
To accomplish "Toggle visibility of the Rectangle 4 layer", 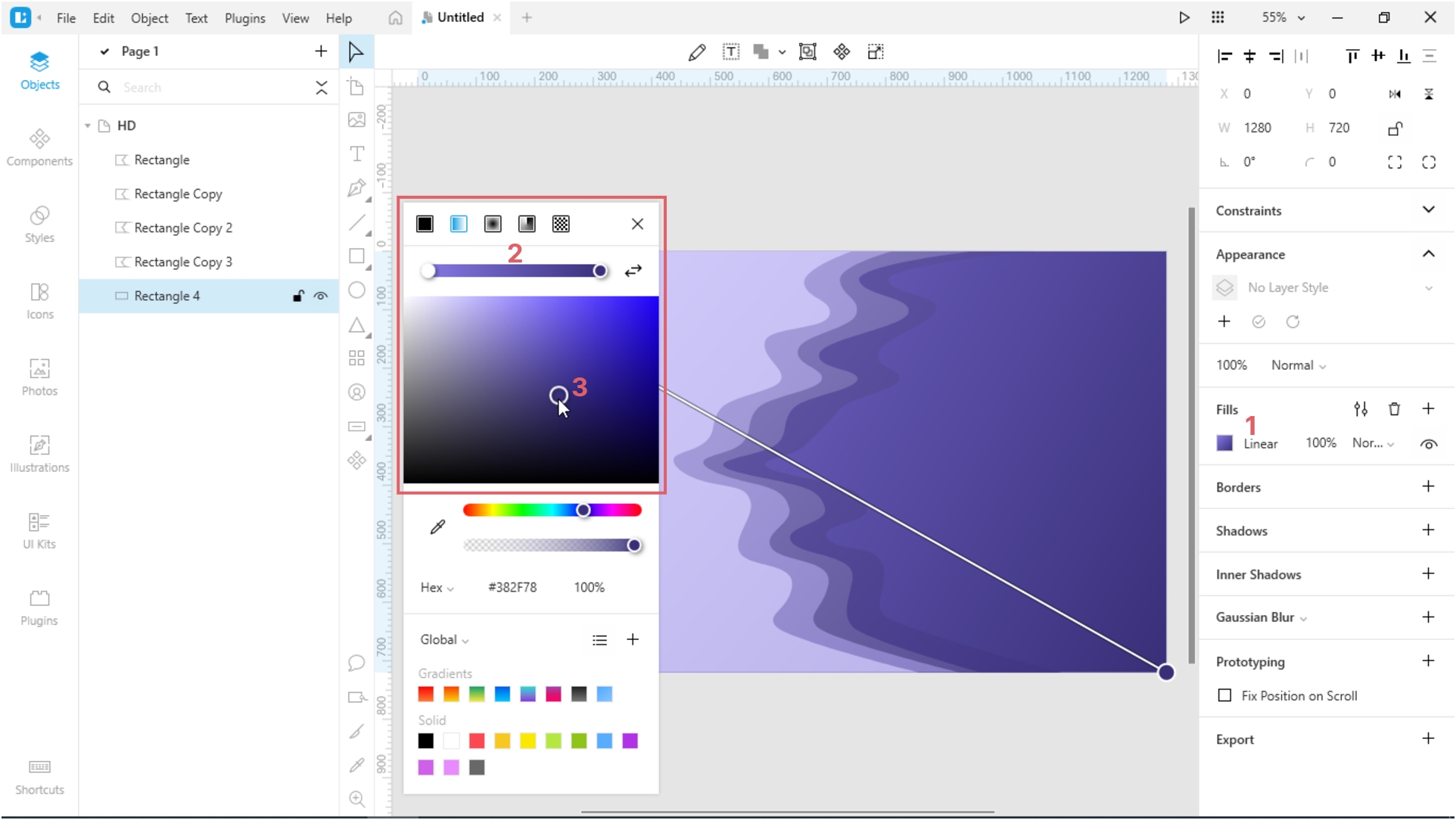I will (x=321, y=297).
